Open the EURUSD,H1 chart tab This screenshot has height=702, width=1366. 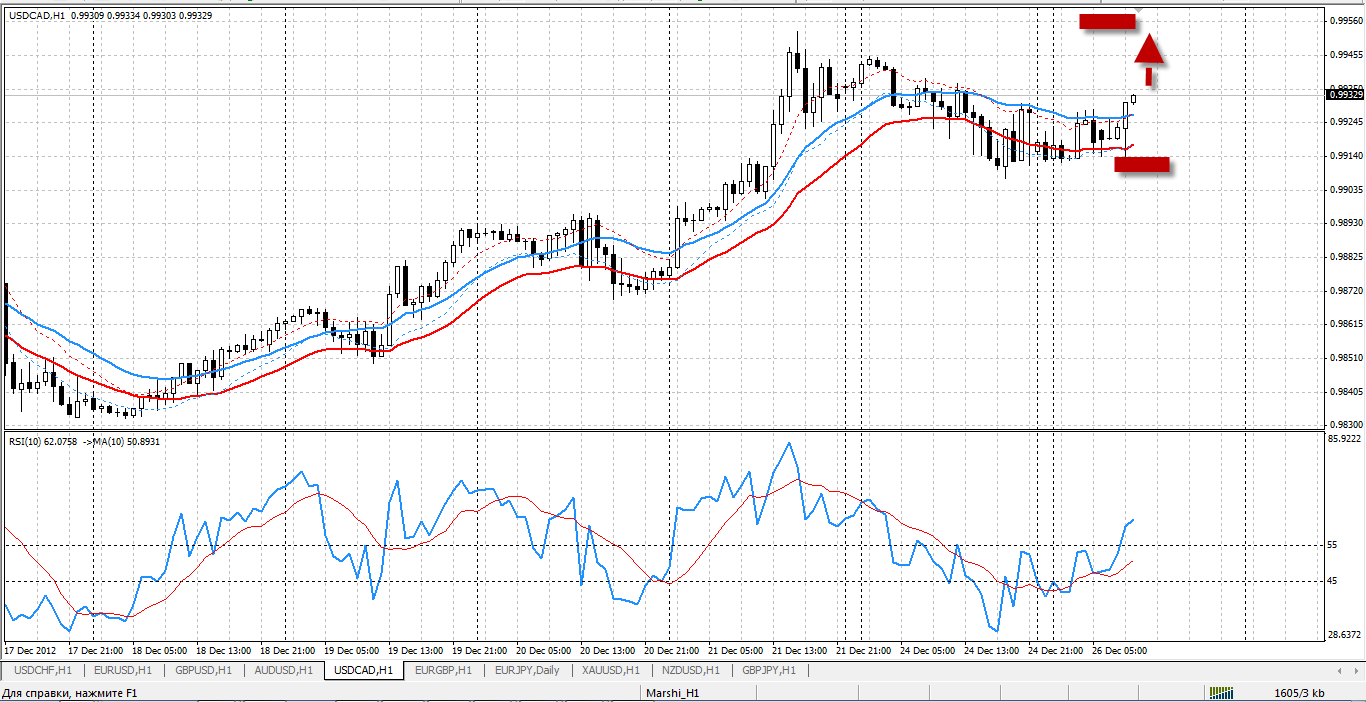tap(122, 670)
